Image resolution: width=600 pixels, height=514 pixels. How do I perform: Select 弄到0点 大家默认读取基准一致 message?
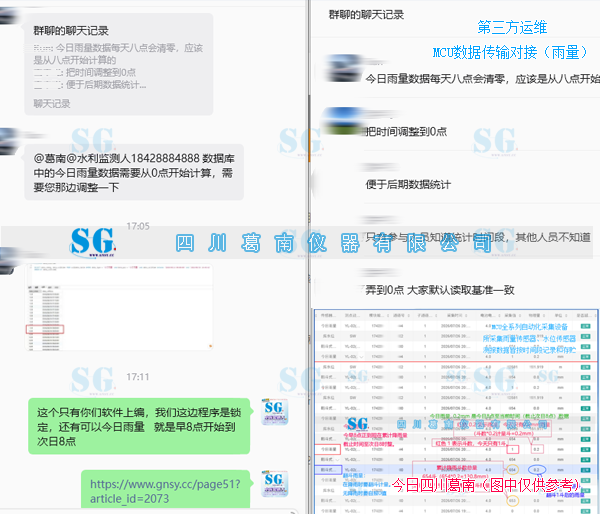(440, 290)
